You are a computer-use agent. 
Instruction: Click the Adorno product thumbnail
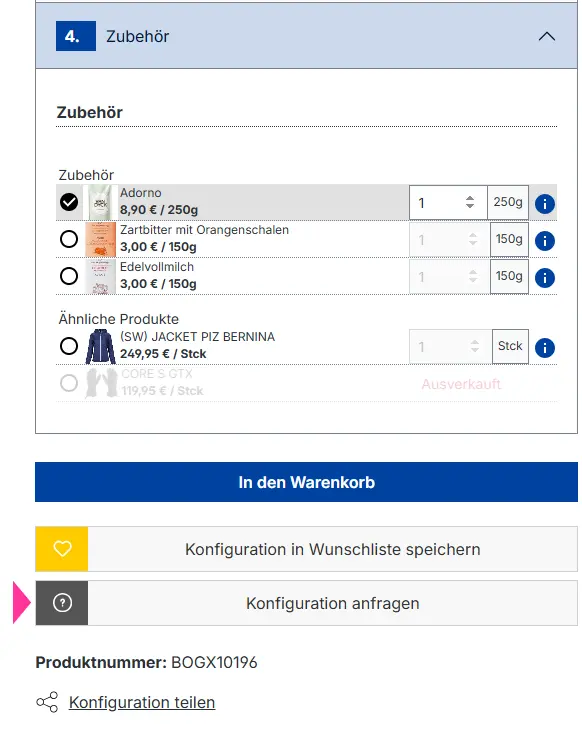(99, 202)
